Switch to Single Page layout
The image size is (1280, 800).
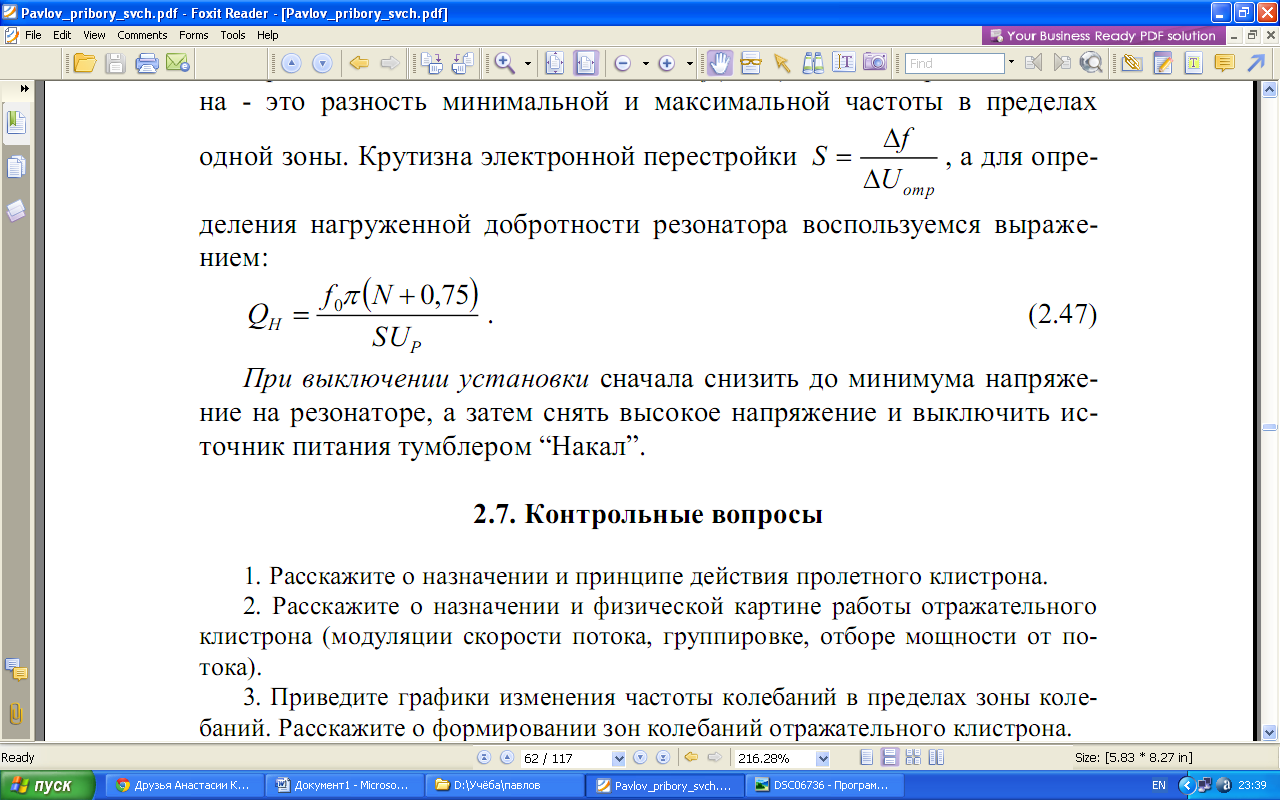[x=866, y=758]
